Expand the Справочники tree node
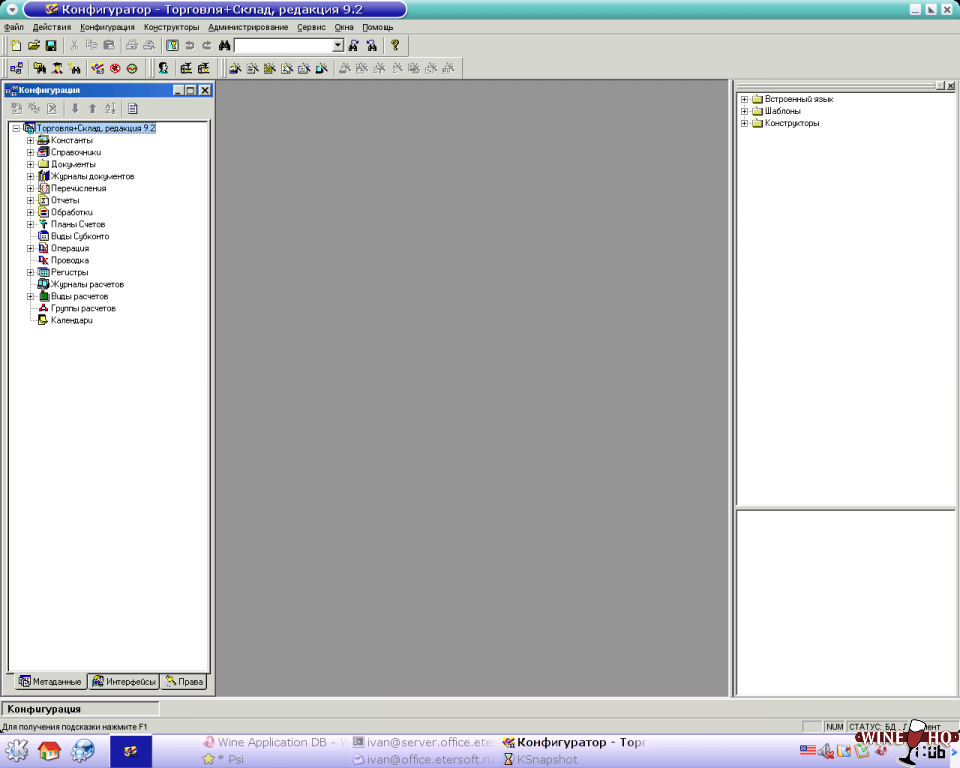This screenshot has width=960, height=768. 30,152
